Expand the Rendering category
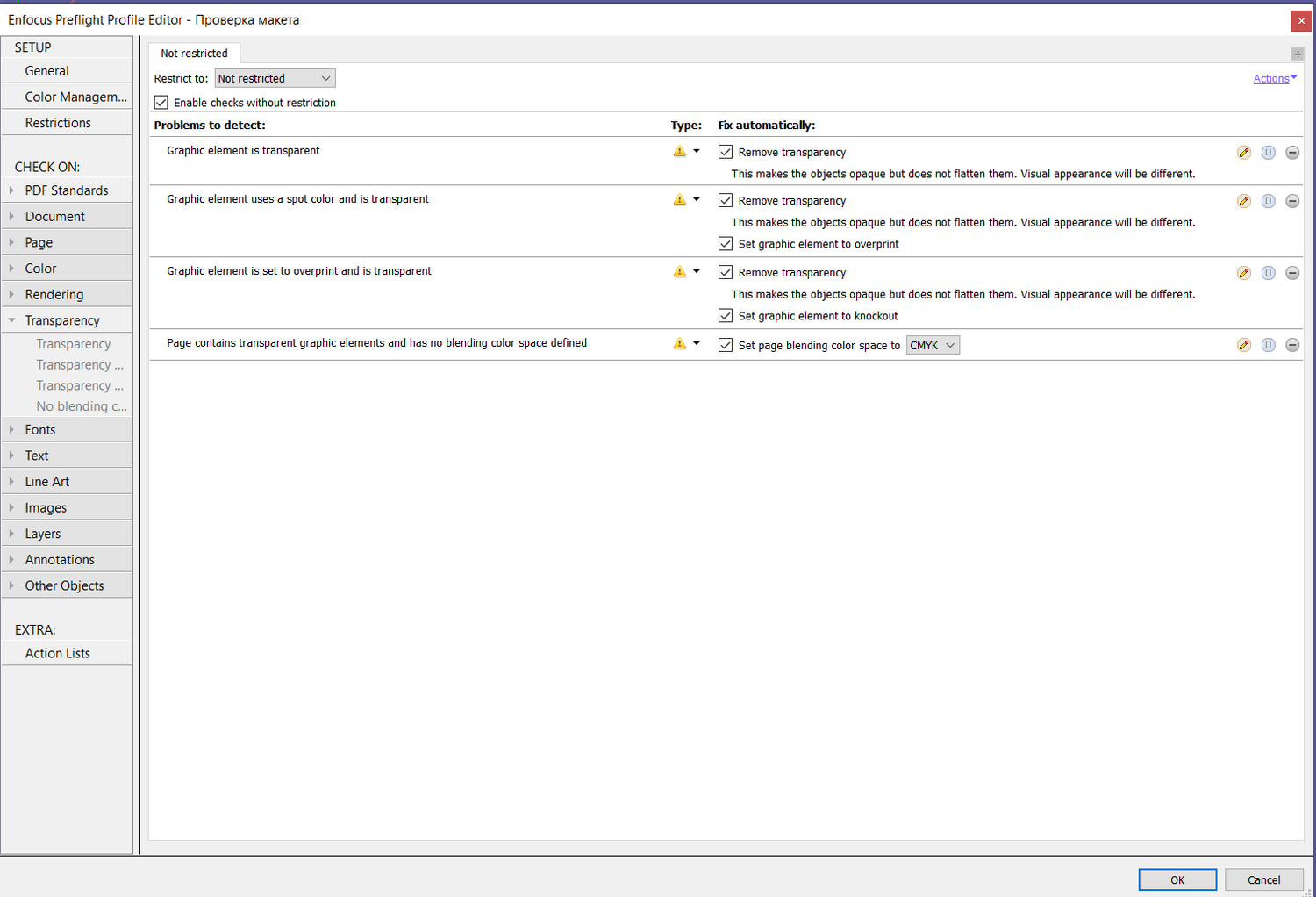 (x=11, y=295)
